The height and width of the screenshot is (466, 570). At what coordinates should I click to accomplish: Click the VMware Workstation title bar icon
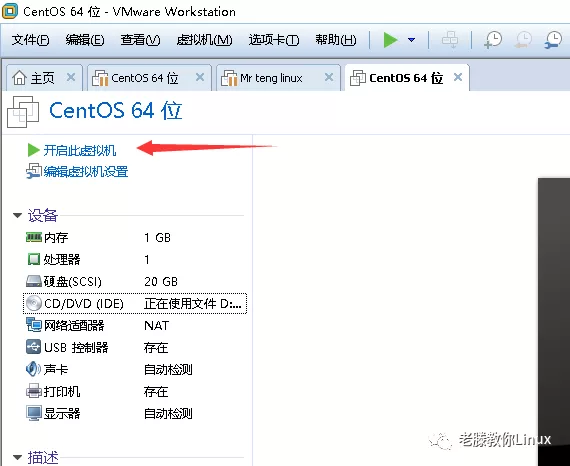(x=10, y=11)
